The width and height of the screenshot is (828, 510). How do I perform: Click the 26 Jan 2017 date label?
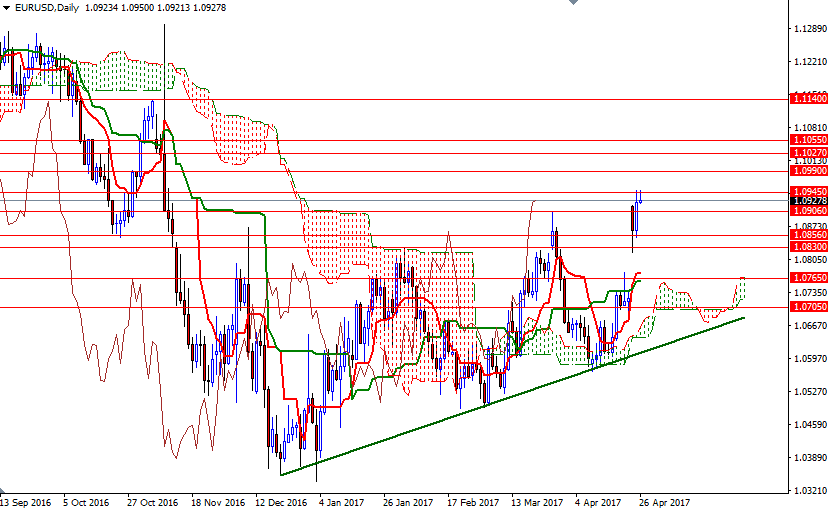tap(408, 503)
